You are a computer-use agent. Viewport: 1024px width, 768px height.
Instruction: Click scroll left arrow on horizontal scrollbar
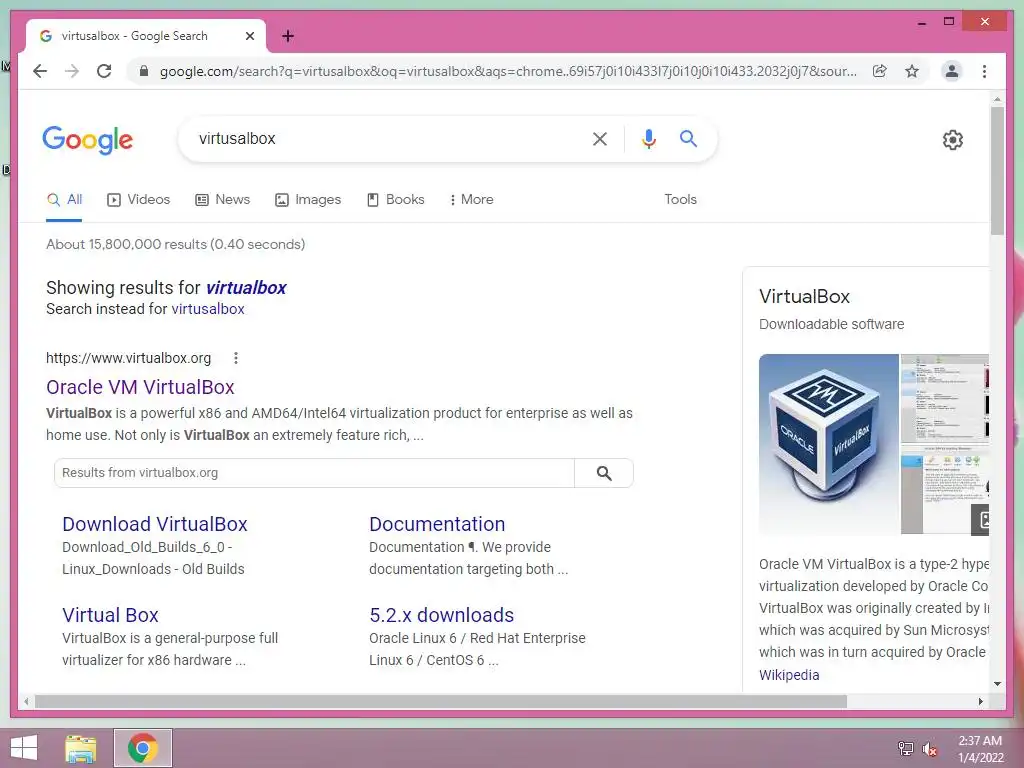[25, 701]
